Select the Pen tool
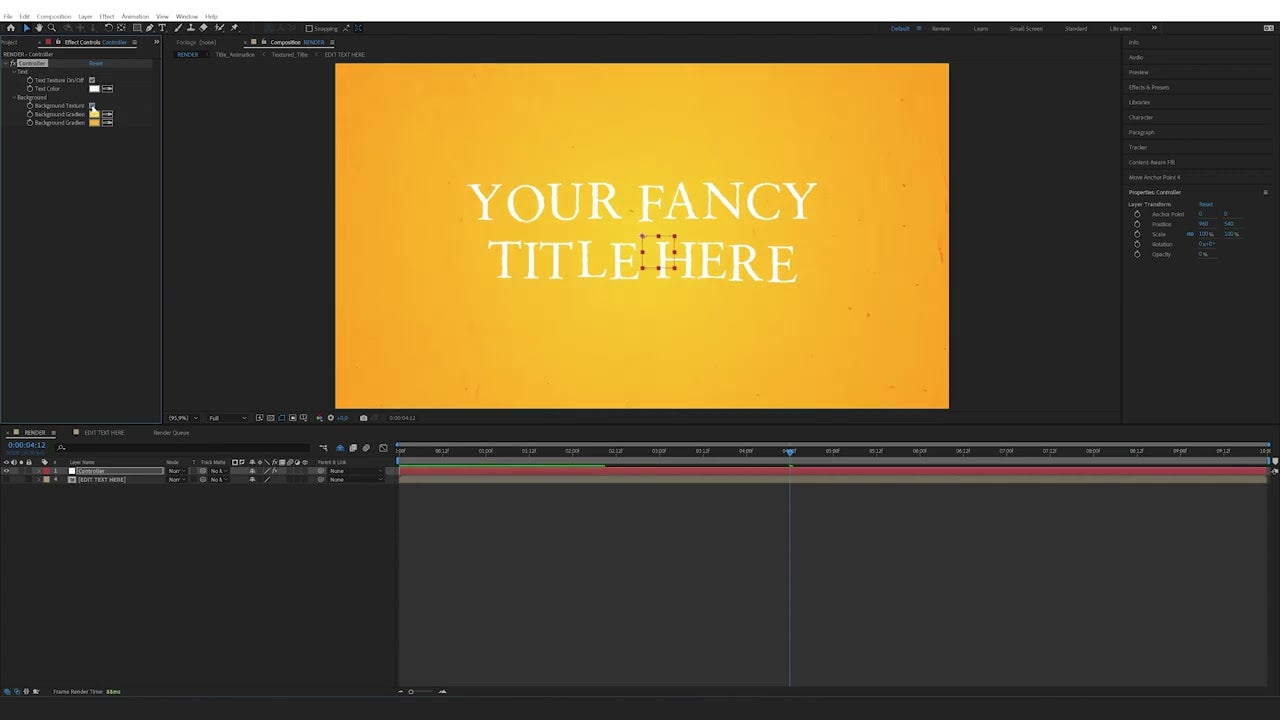 148,28
